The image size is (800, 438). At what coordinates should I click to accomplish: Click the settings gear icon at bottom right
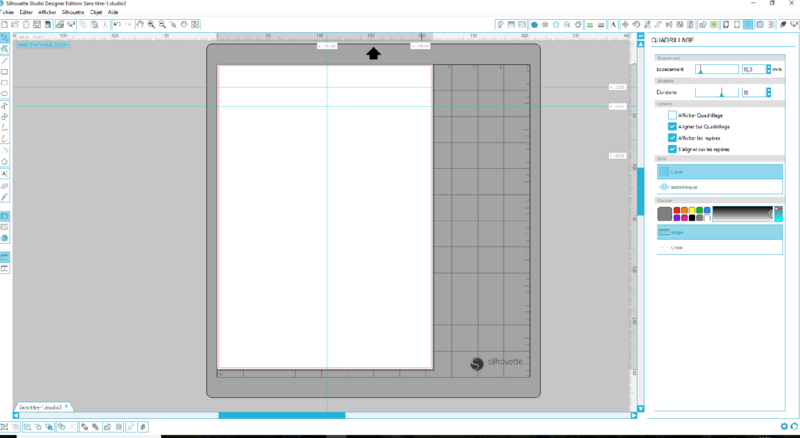coord(784,426)
